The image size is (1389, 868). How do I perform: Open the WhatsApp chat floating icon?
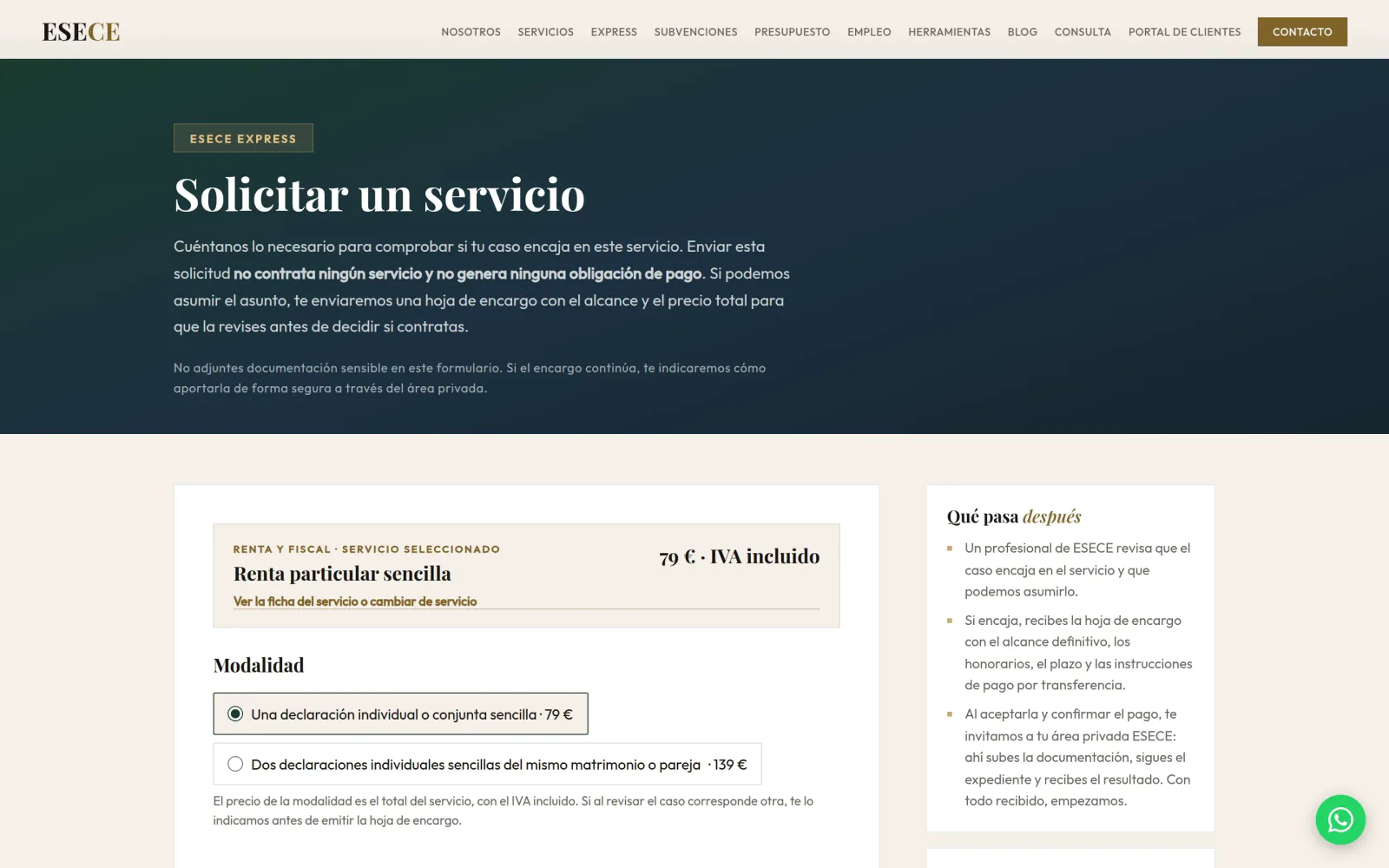[1340, 819]
